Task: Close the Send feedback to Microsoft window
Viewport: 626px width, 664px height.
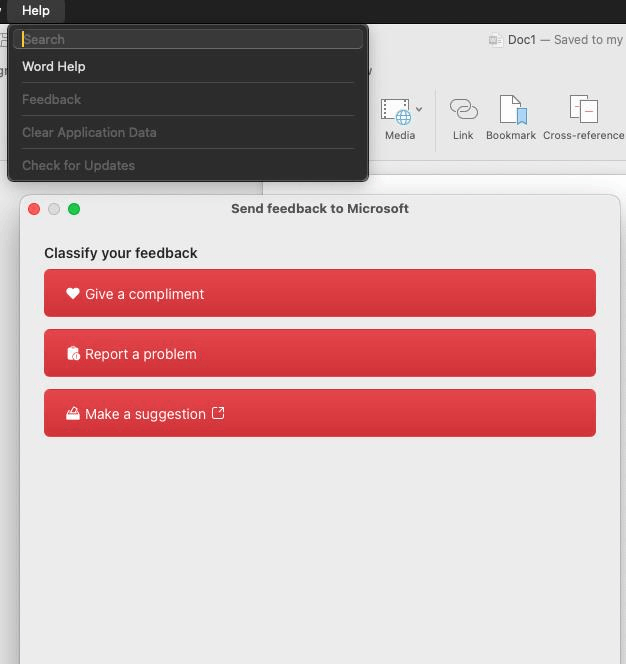Action: coord(34,209)
